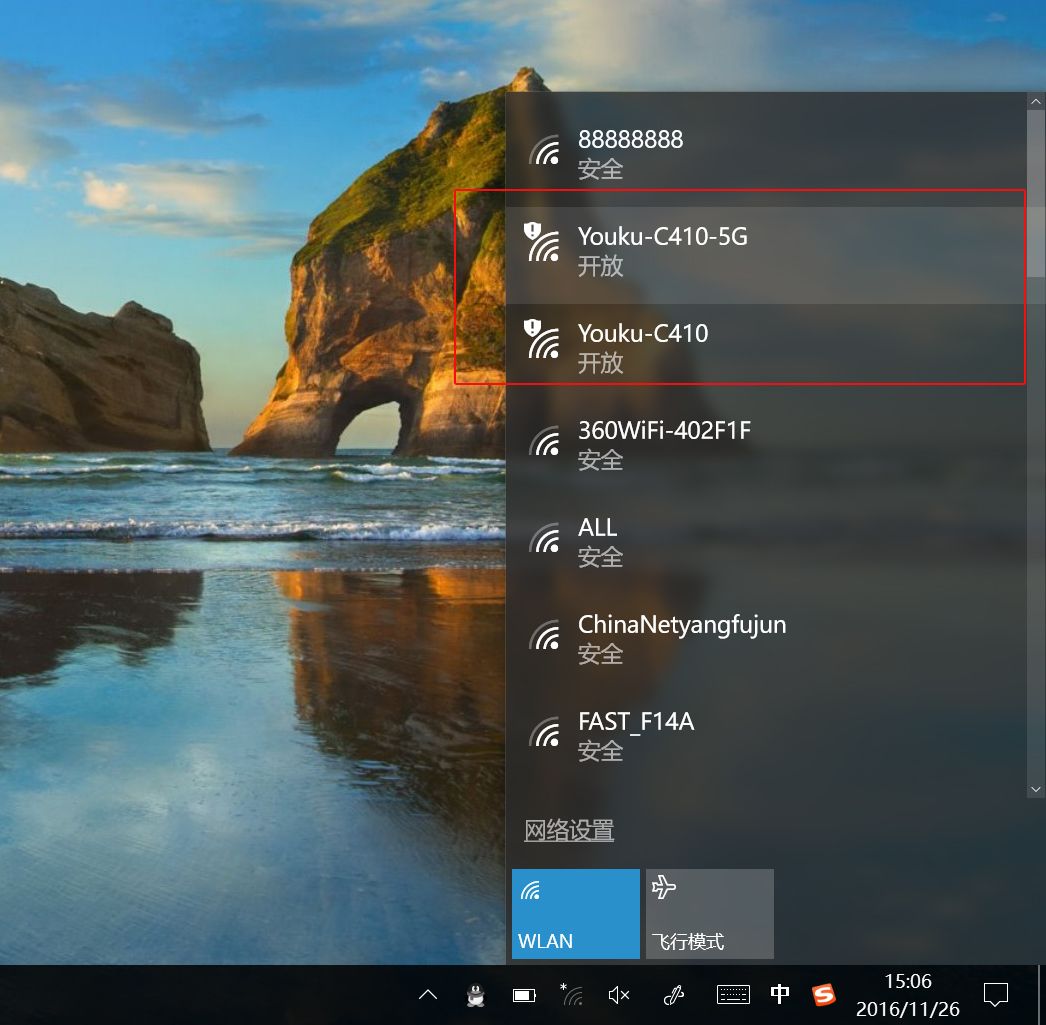Connect to Youku-C410-5G open network

point(766,255)
